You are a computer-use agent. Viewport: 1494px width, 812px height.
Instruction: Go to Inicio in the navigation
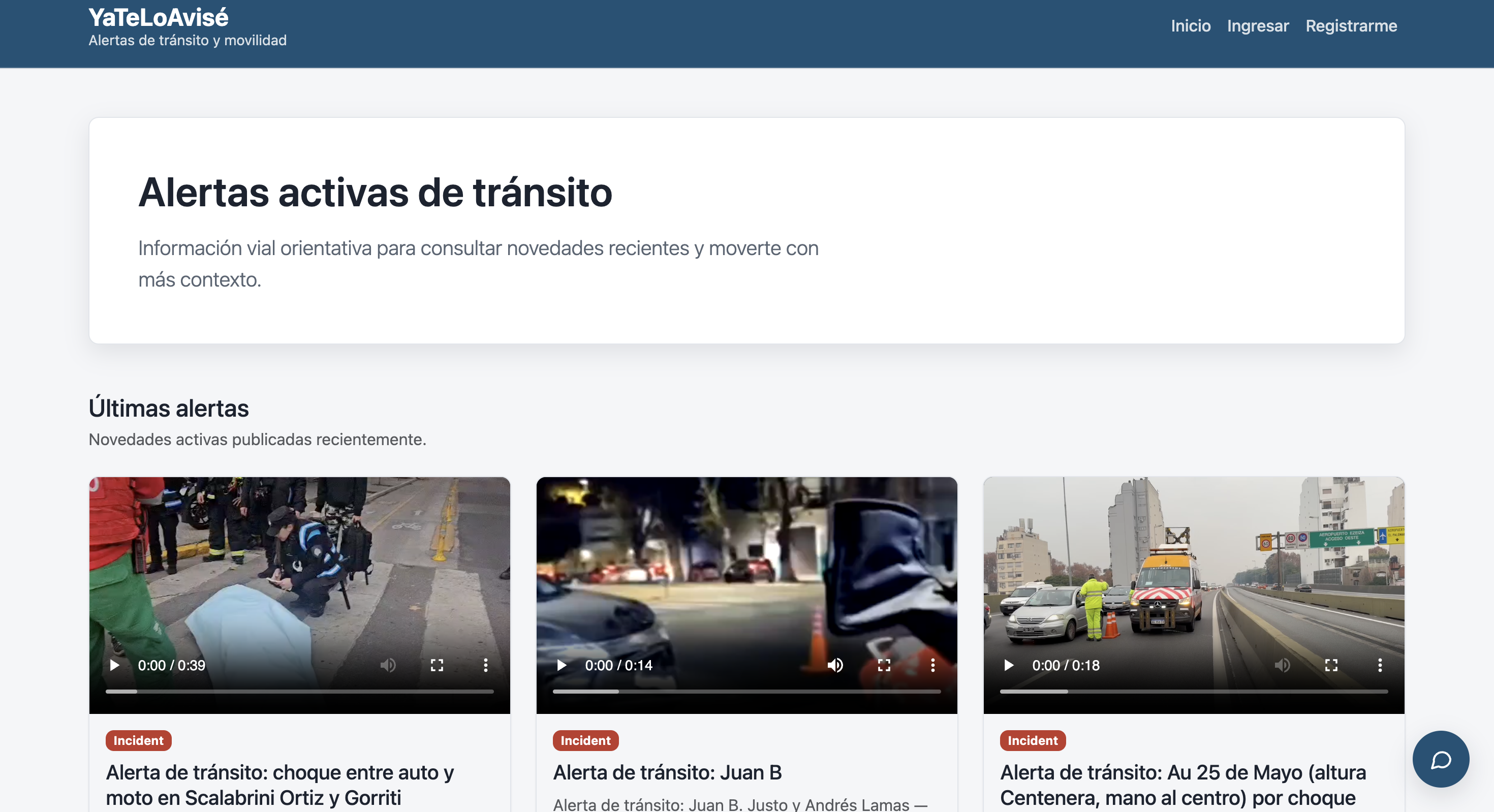click(1191, 26)
